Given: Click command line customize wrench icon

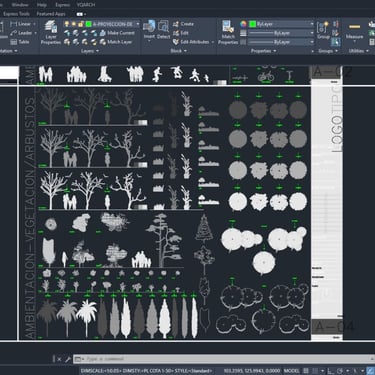Looking at the screenshot, I should pyautogui.click(x=68, y=359).
